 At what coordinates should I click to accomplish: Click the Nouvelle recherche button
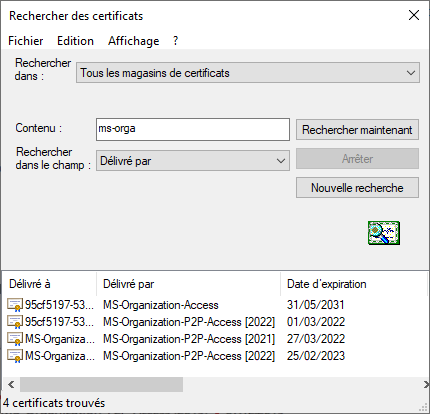pos(357,188)
